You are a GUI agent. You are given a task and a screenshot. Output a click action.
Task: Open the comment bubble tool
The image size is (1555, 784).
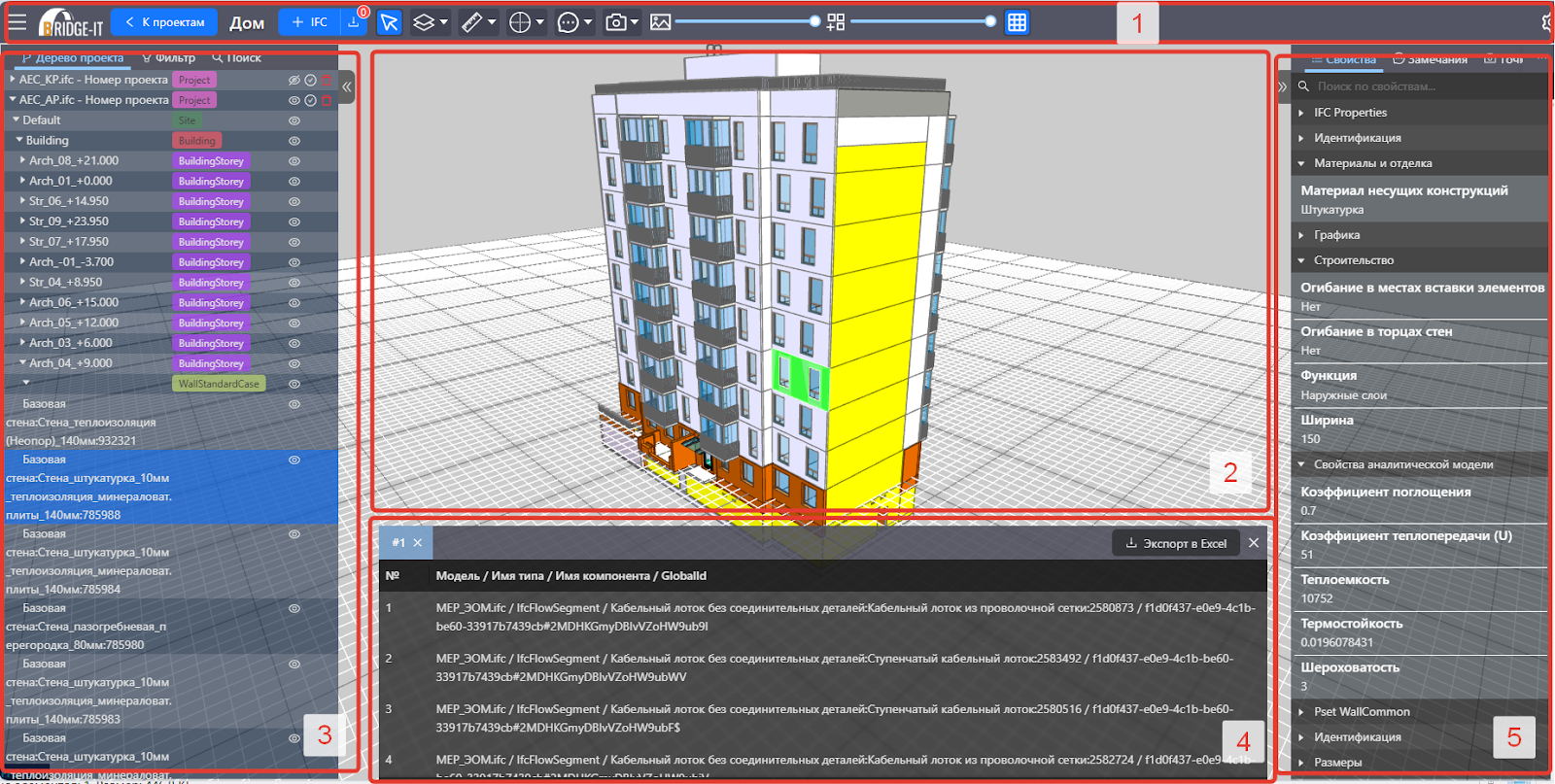pyautogui.click(x=574, y=22)
